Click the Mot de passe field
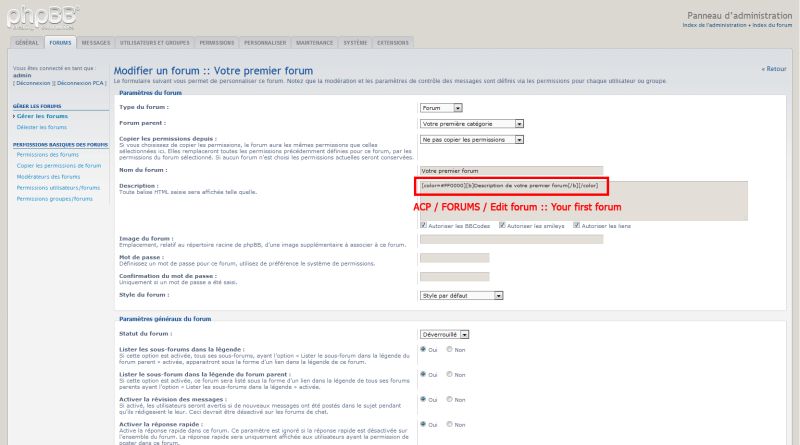The height and width of the screenshot is (445, 800). point(455,258)
